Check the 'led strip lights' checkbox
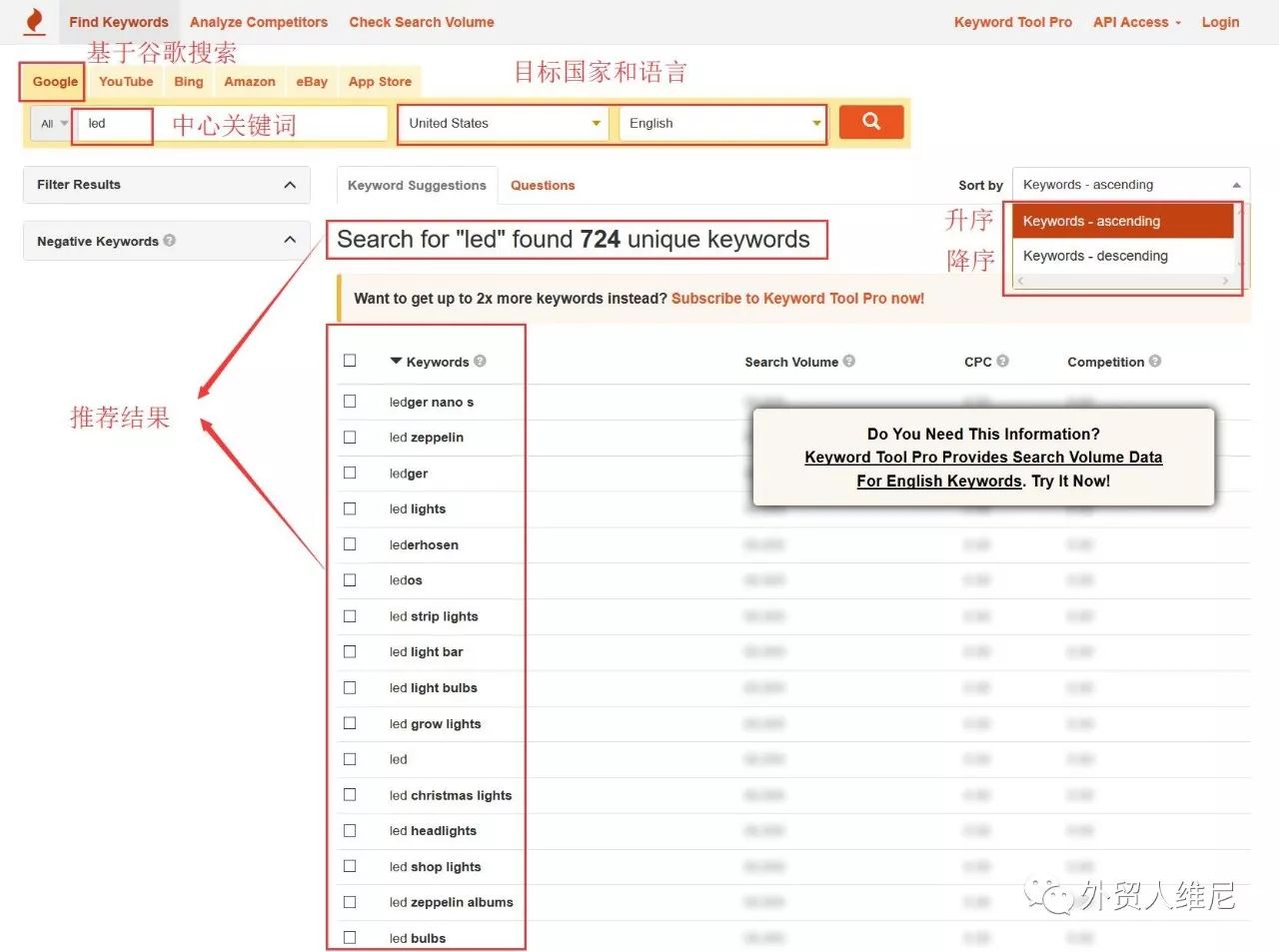1279x952 pixels. tap(350, 616)
